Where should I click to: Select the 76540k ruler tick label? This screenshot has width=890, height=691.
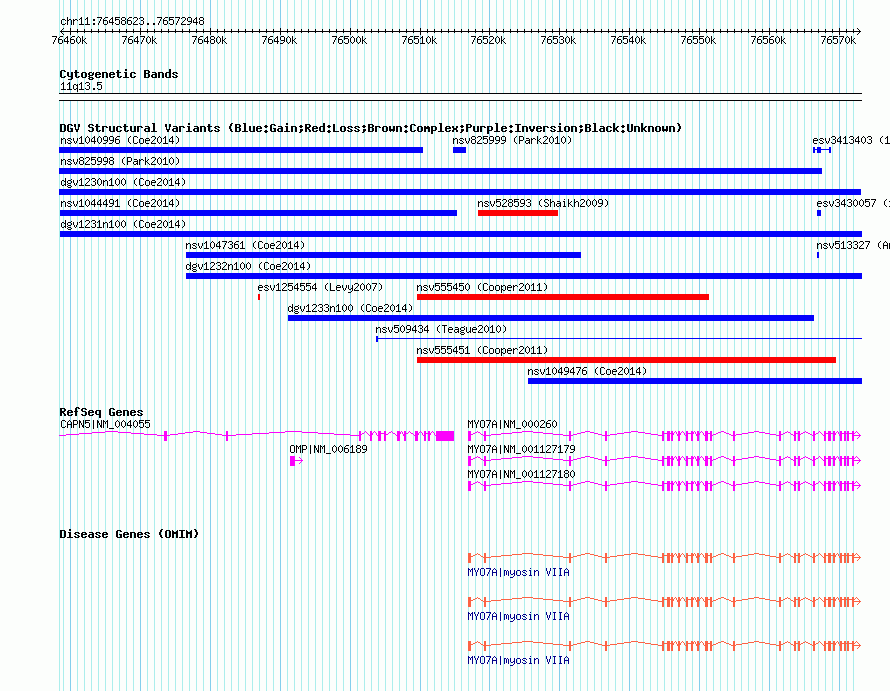[x=628, y=40]
